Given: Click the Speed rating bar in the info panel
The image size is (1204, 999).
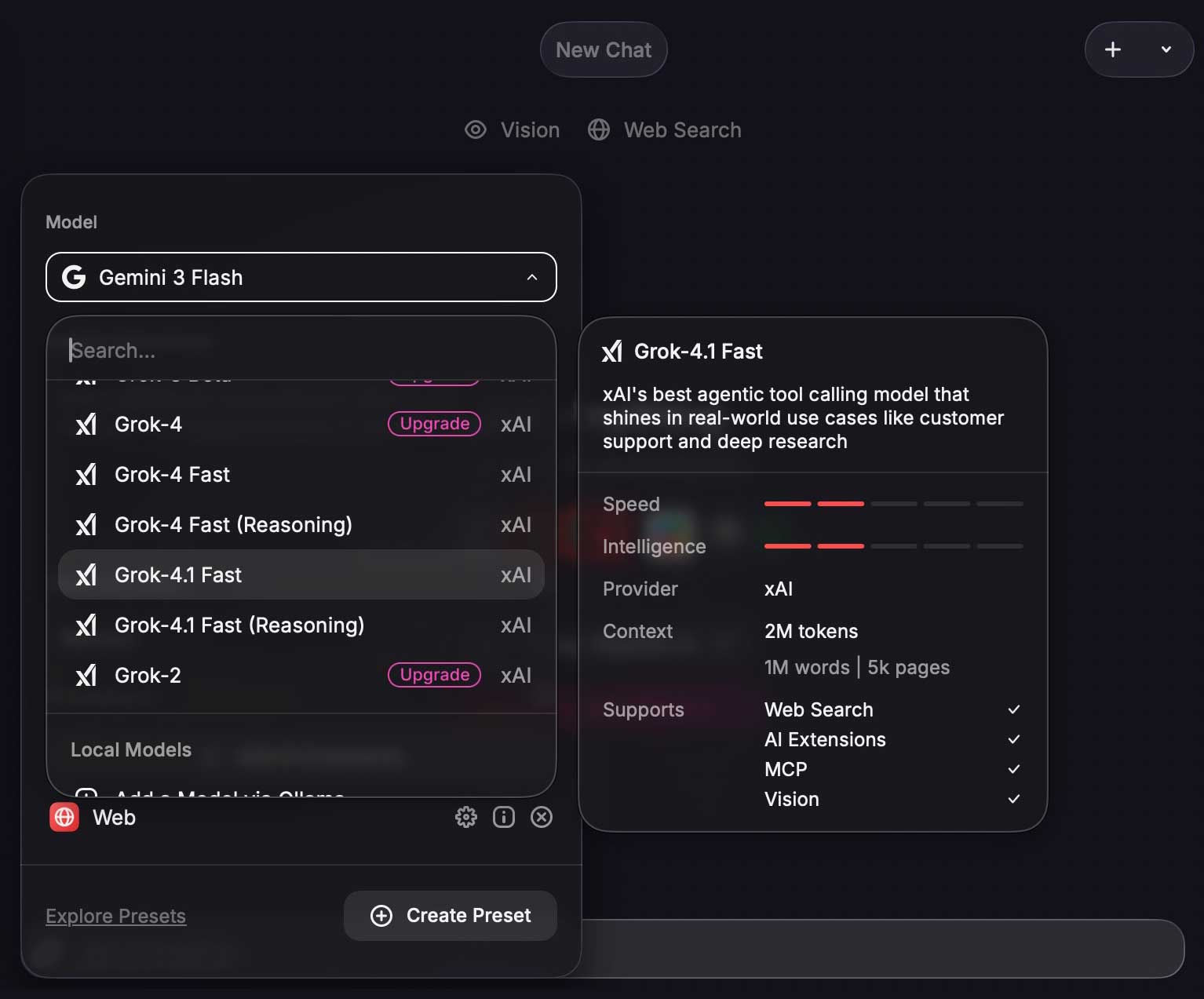Looking at the screenshot, I should 892,503.
